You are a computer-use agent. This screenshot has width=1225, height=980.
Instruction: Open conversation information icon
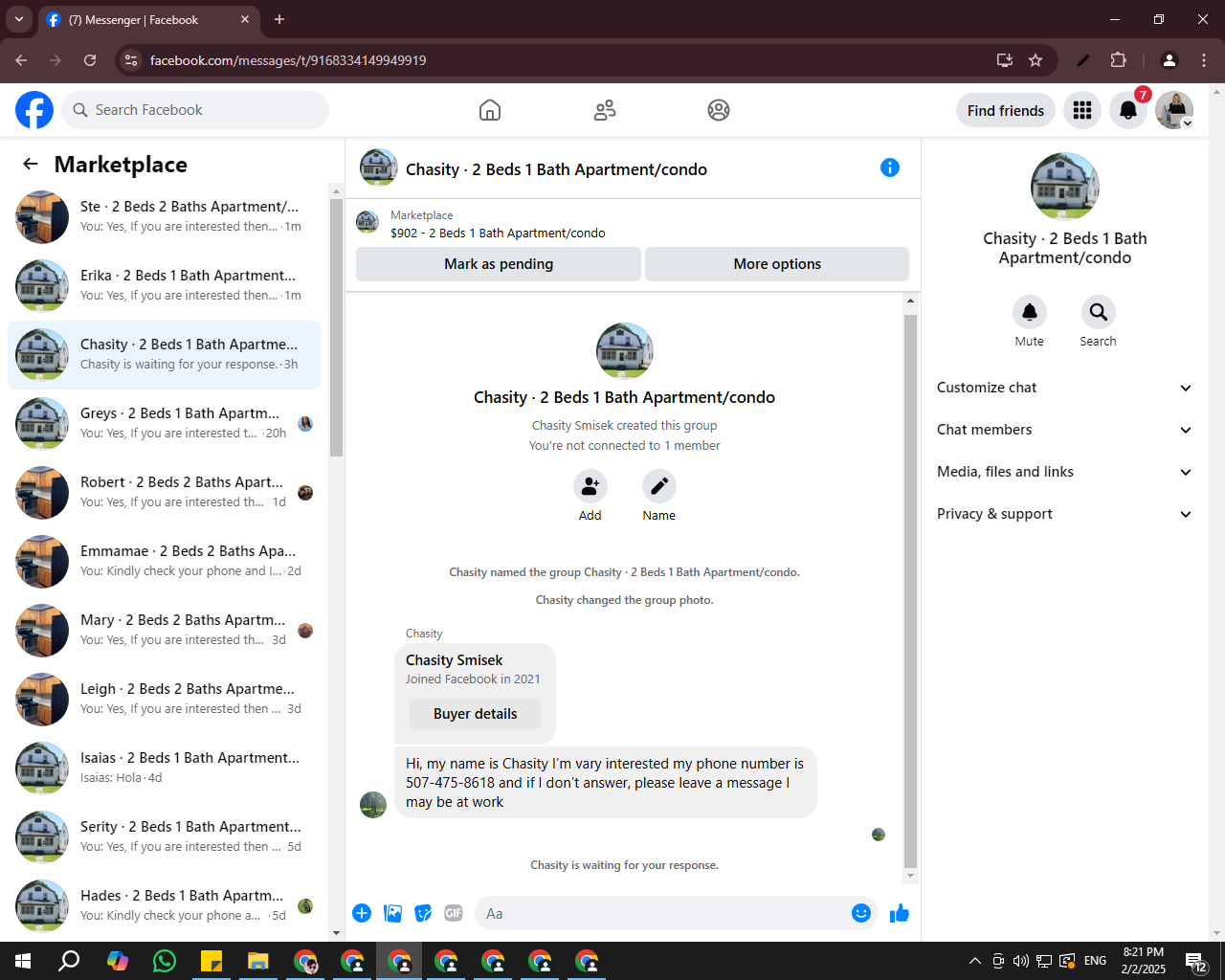click(x=890, y=167)
